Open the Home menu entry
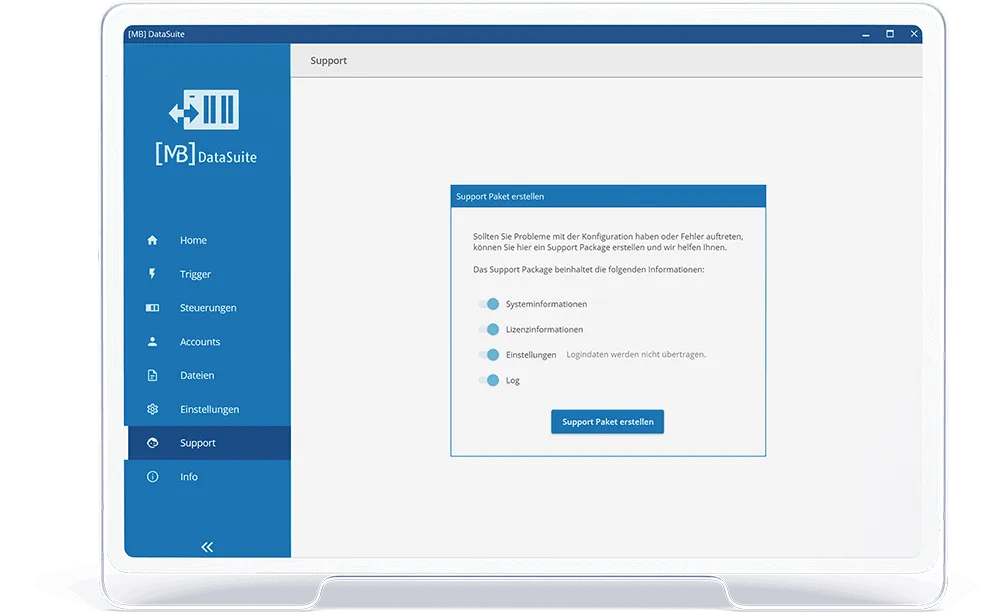1000x612 pixels. [208, 240]
